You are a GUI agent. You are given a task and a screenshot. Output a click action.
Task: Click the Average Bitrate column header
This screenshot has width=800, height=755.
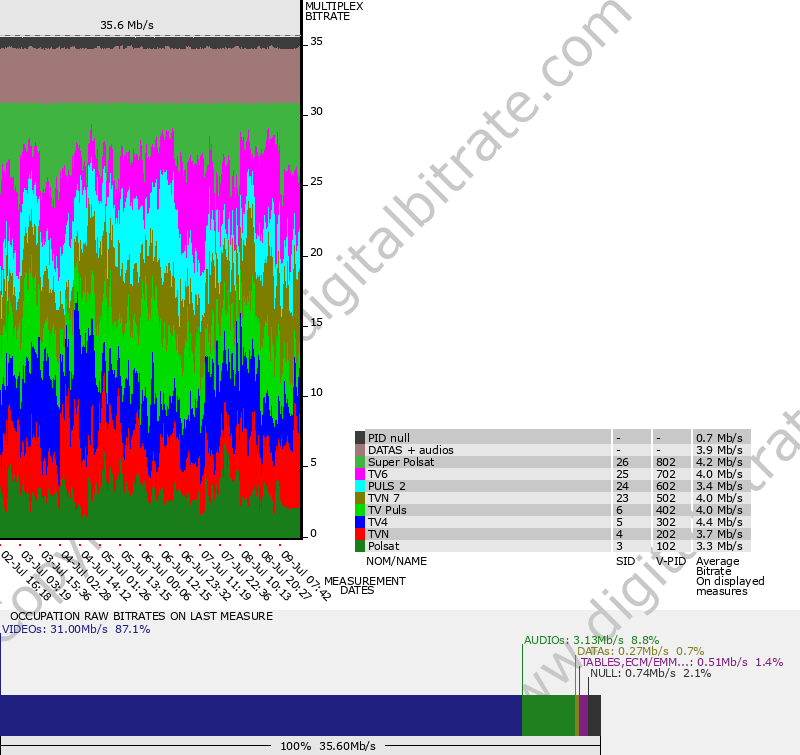click(717, 566)
